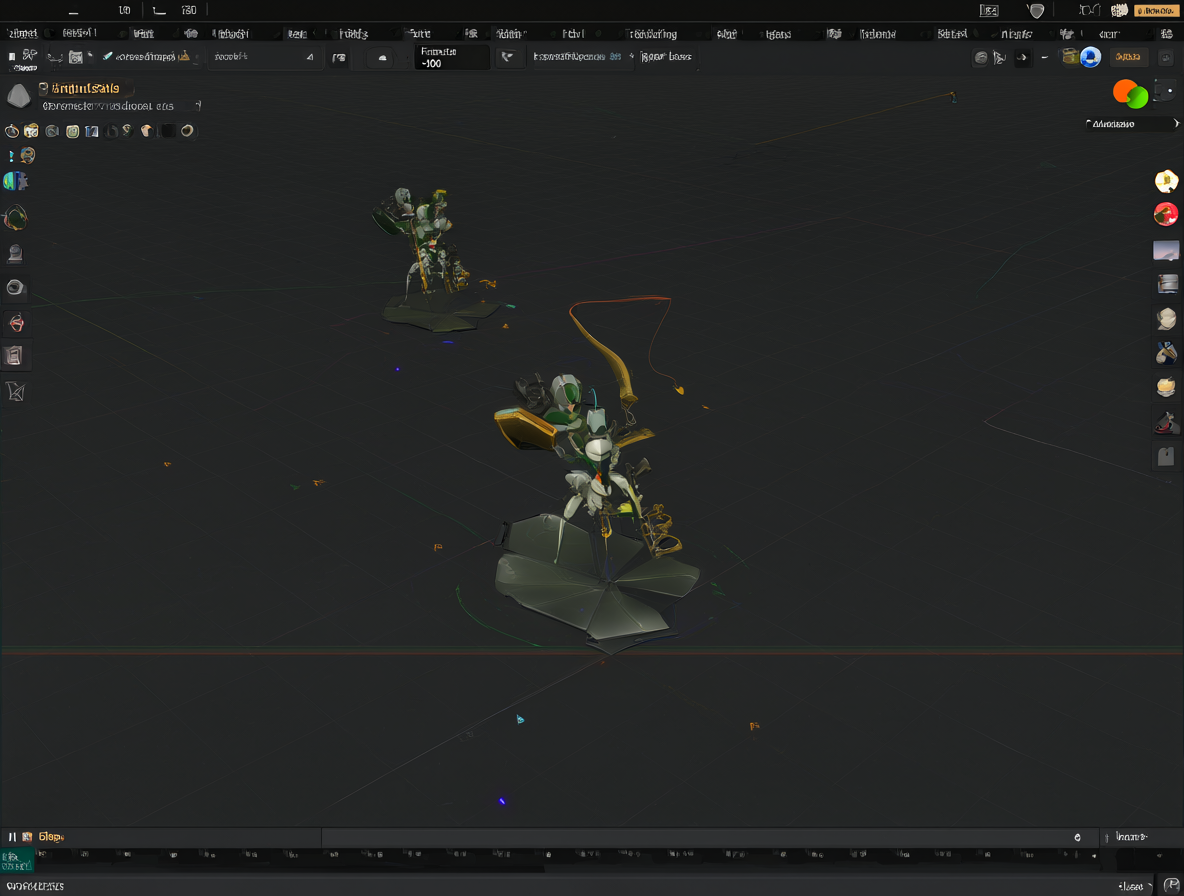The width and height of the screenshot is (1184, 896).
Task: Click the yellow box icon in small row
Action: pos(31,131)
